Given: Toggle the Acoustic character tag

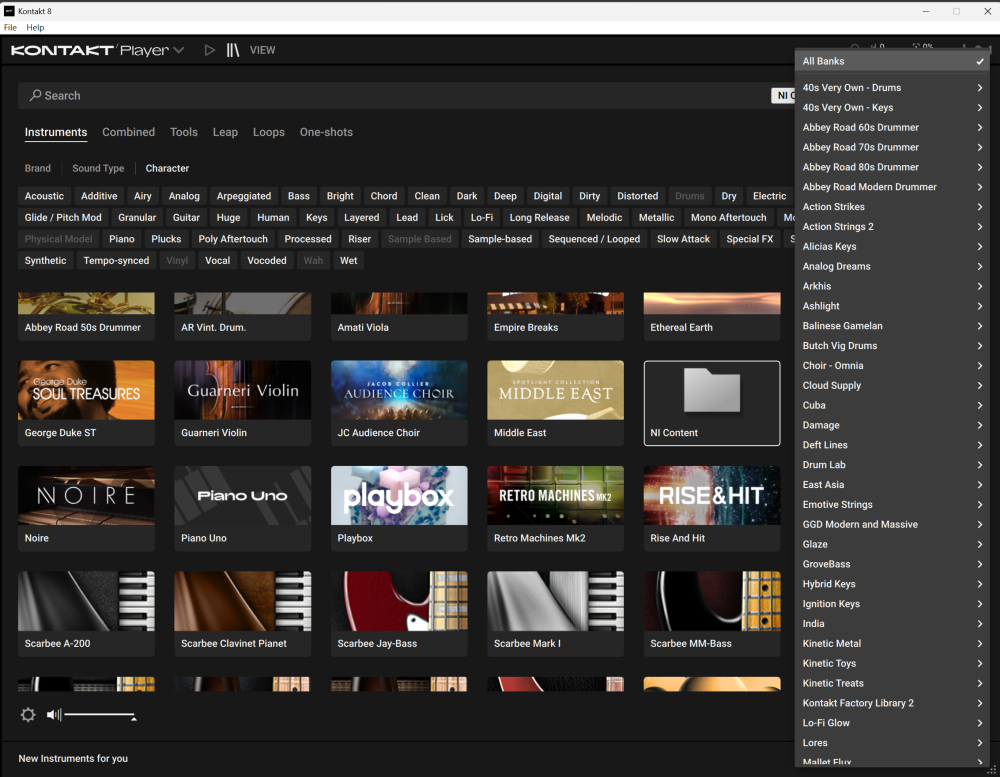Looking at the screenshot, I should click(x=44, y=196).
